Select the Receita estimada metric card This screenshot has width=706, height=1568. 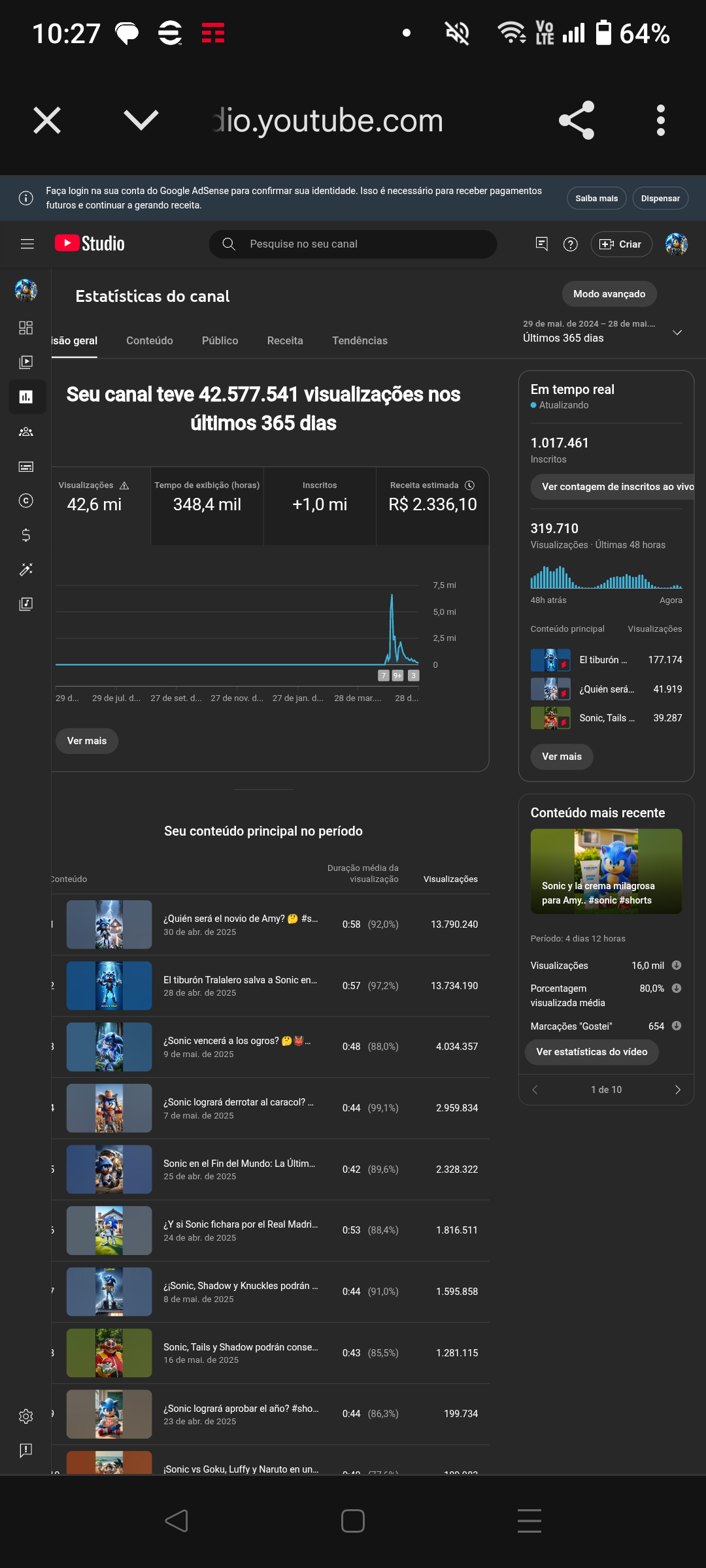pyautogui.click(x=433, y=506)
